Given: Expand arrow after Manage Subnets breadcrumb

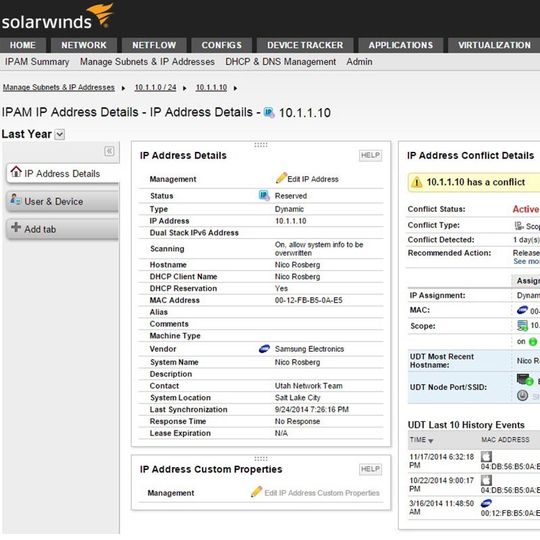Looking at the screenshot, I should pos(123,88).
